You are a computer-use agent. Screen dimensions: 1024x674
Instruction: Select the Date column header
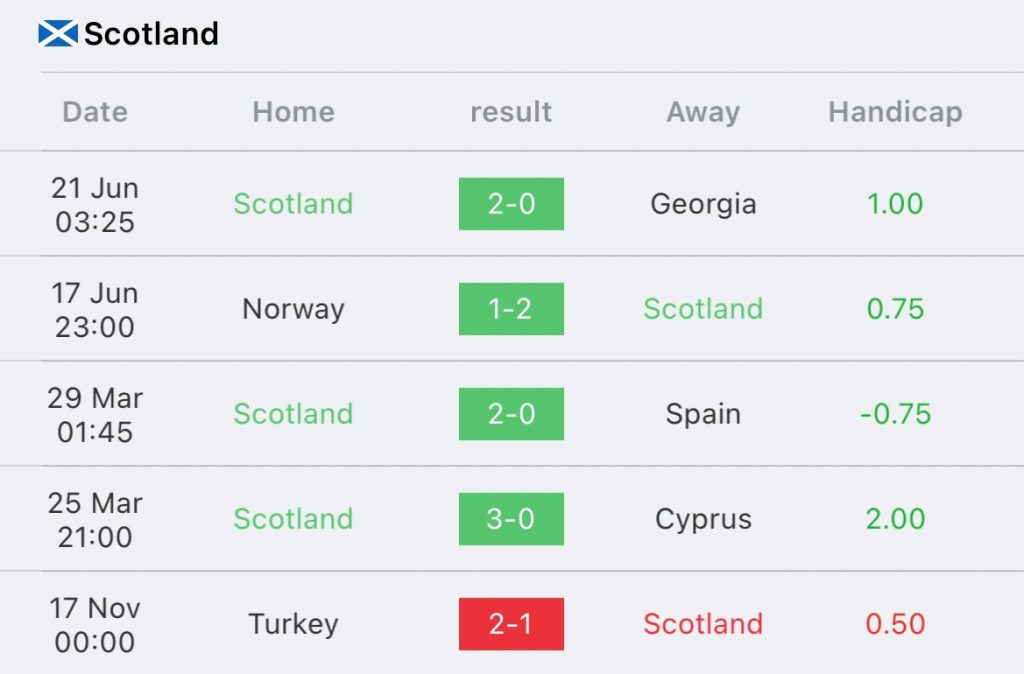[95, 112]
